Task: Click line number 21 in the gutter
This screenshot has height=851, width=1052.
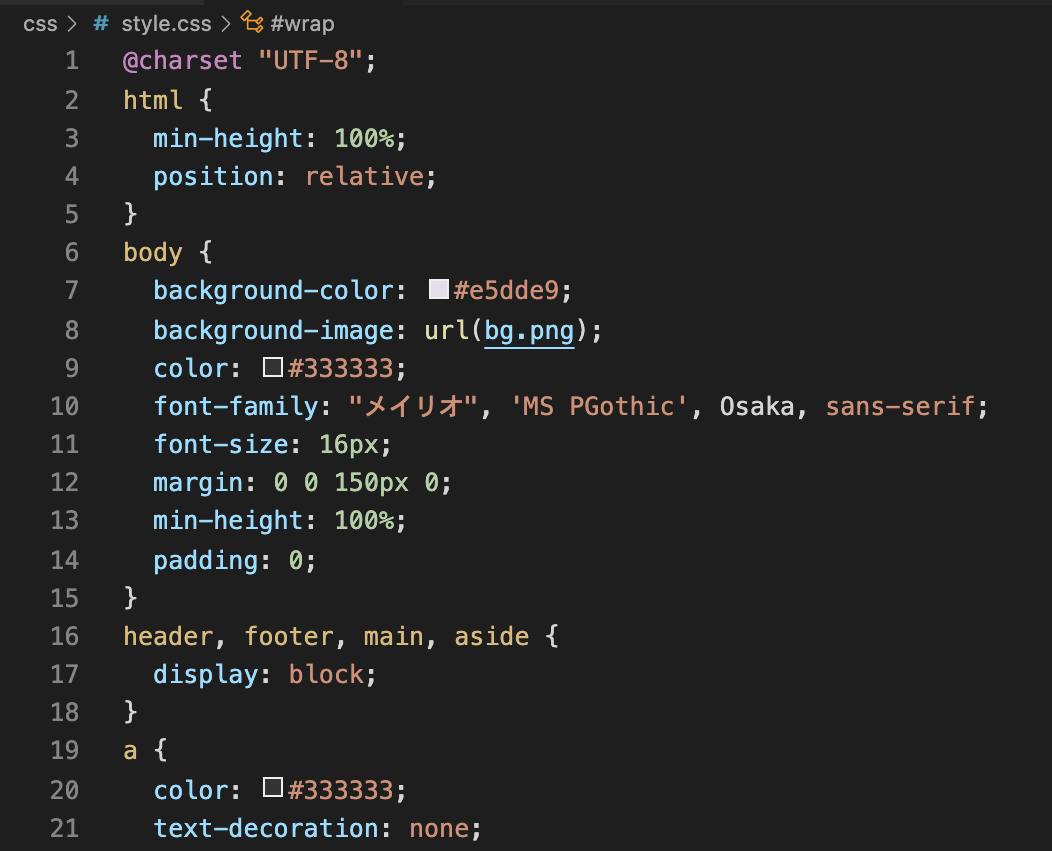Action: click(64, 828)
